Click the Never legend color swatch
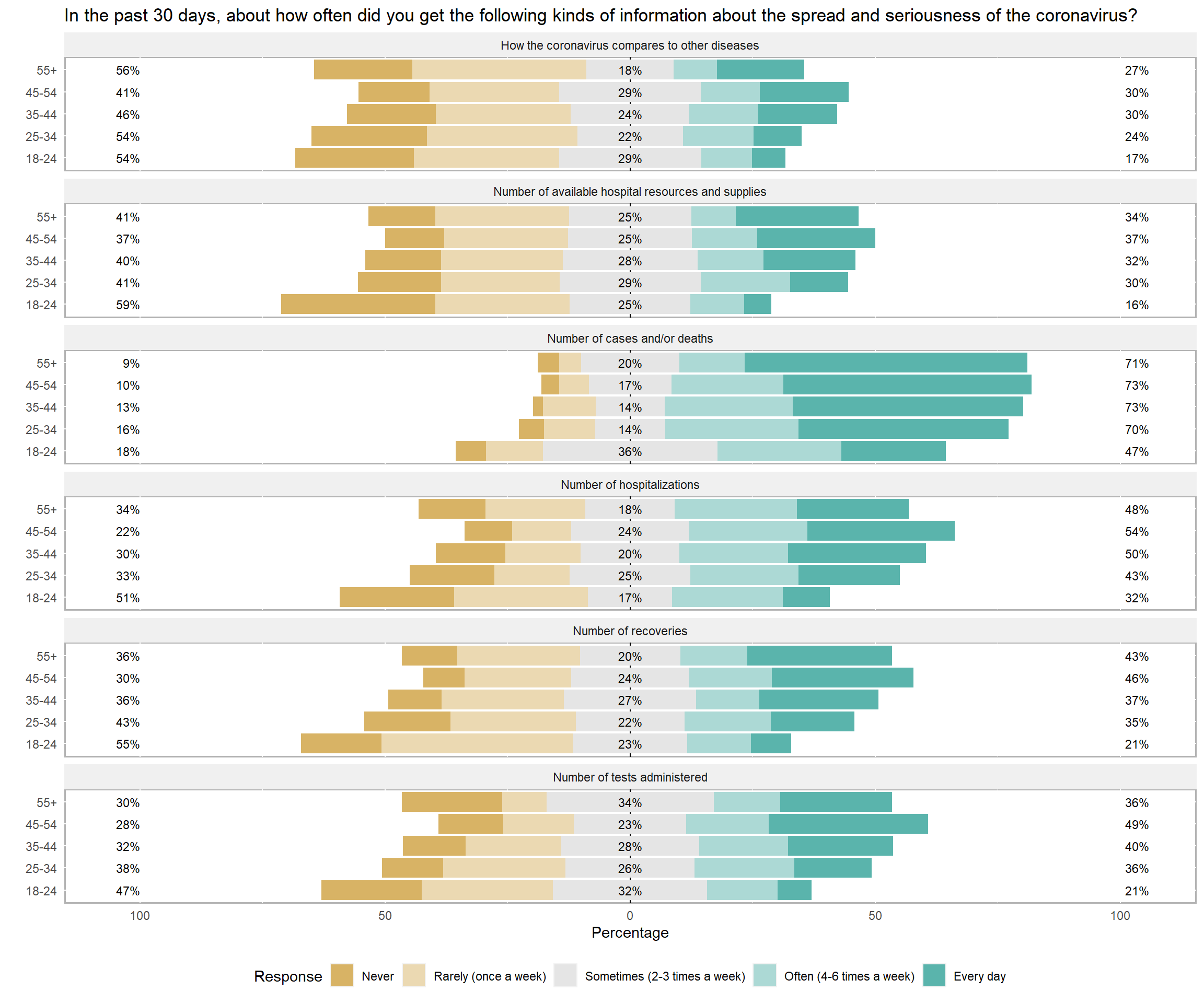Image resolution: width=1204 pixels, height=1003 pixels. [342, 975]
